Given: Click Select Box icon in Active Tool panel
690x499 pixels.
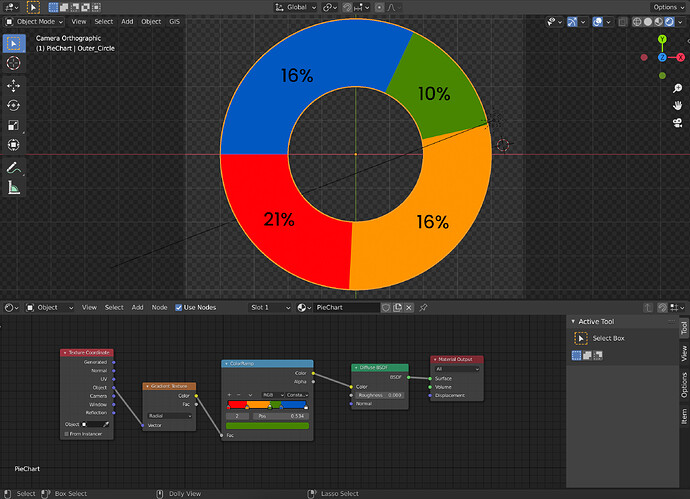Looking at the screenshot, I should coord(581,338).
